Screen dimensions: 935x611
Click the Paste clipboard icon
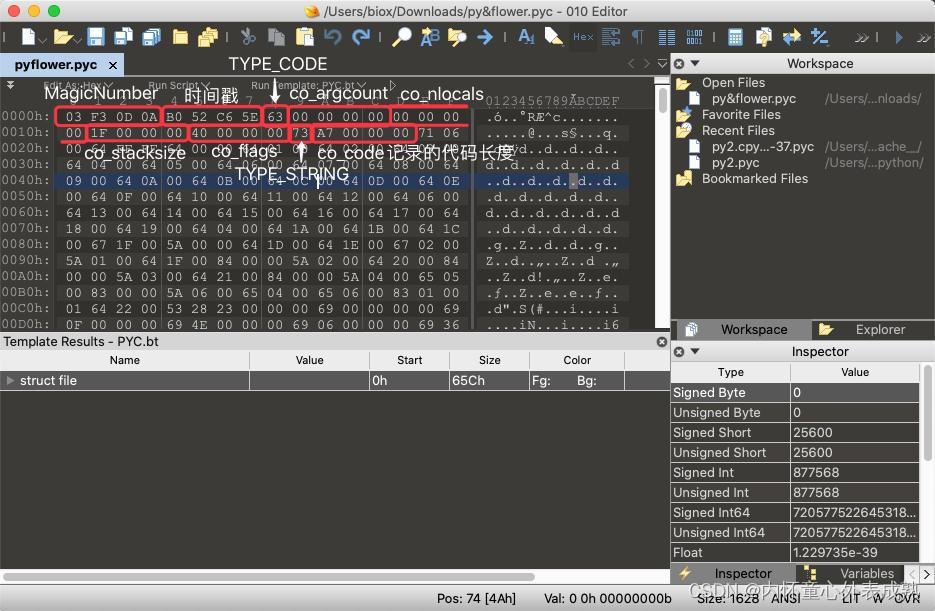[304, 37]
